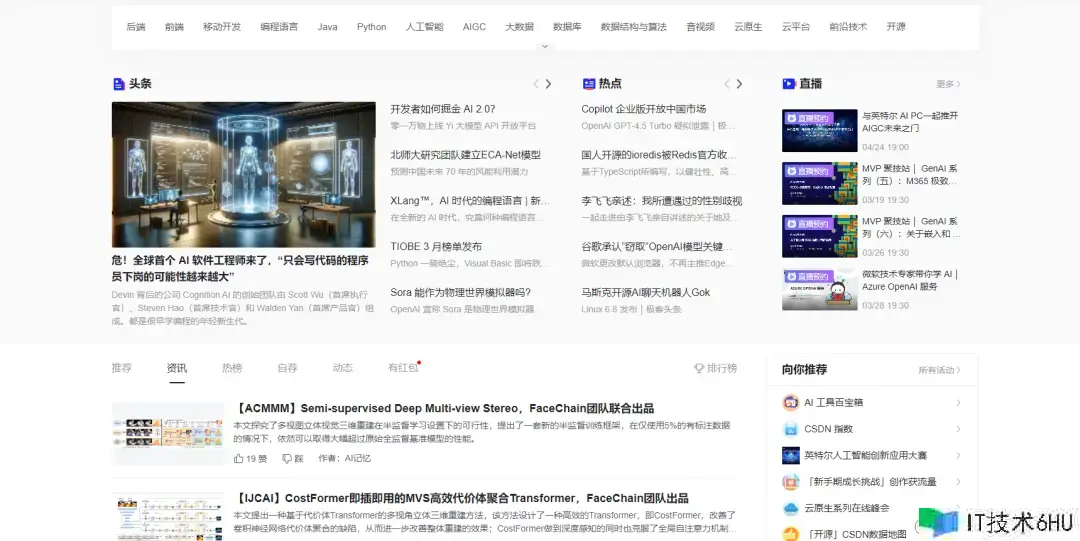This screenshot has width=1080, height=541.
Task: Open 更多 to see more live streams
Action: 948,84
